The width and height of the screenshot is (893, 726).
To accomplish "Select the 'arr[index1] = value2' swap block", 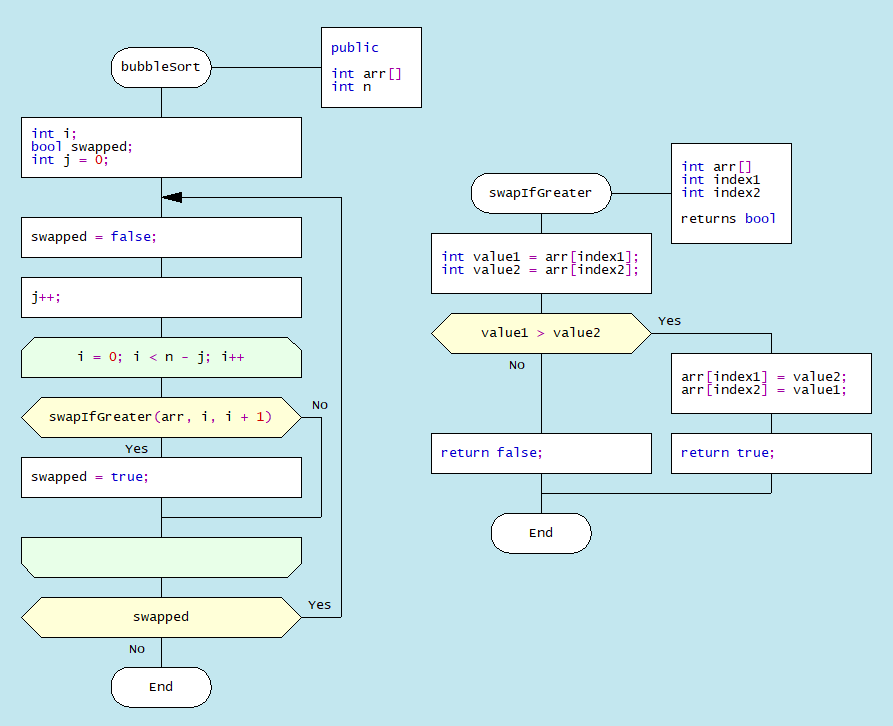I will (x=771, y=383).
